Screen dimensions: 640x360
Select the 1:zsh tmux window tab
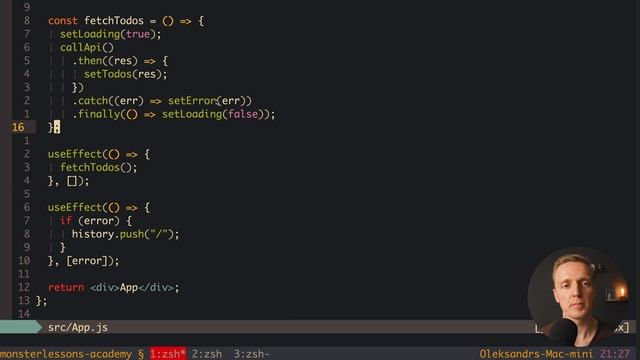(x=168, y=354)
